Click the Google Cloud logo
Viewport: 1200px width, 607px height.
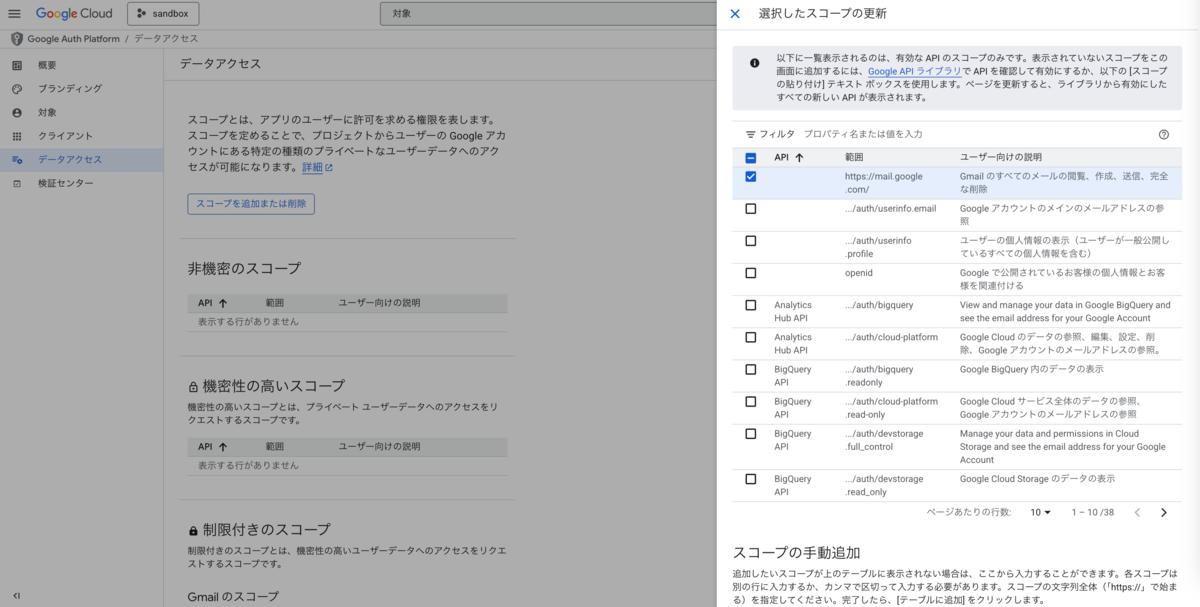(74, 14)
